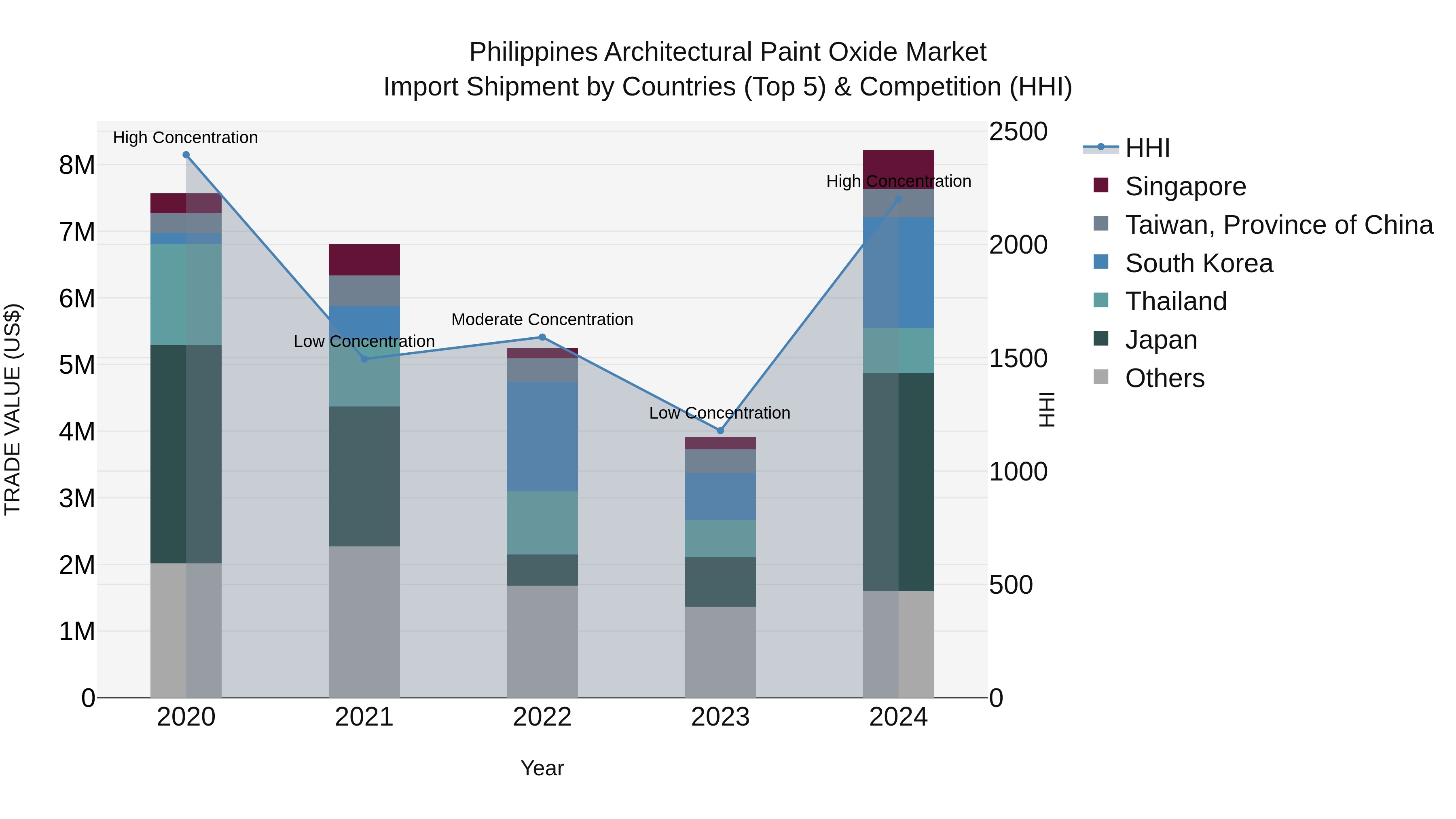
Task: Select the 2021 HHI data point
Action: click(x=364, y=359)
